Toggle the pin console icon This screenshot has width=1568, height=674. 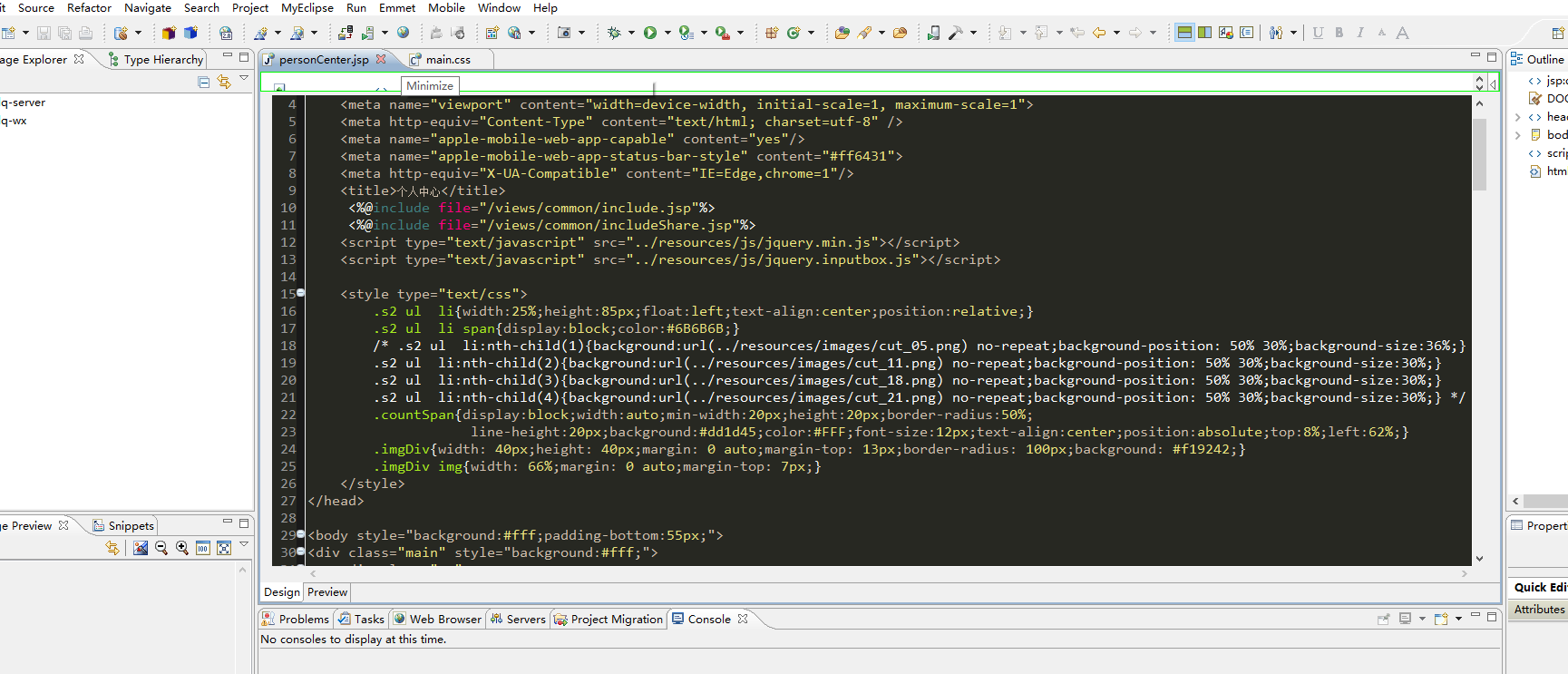1384,619
